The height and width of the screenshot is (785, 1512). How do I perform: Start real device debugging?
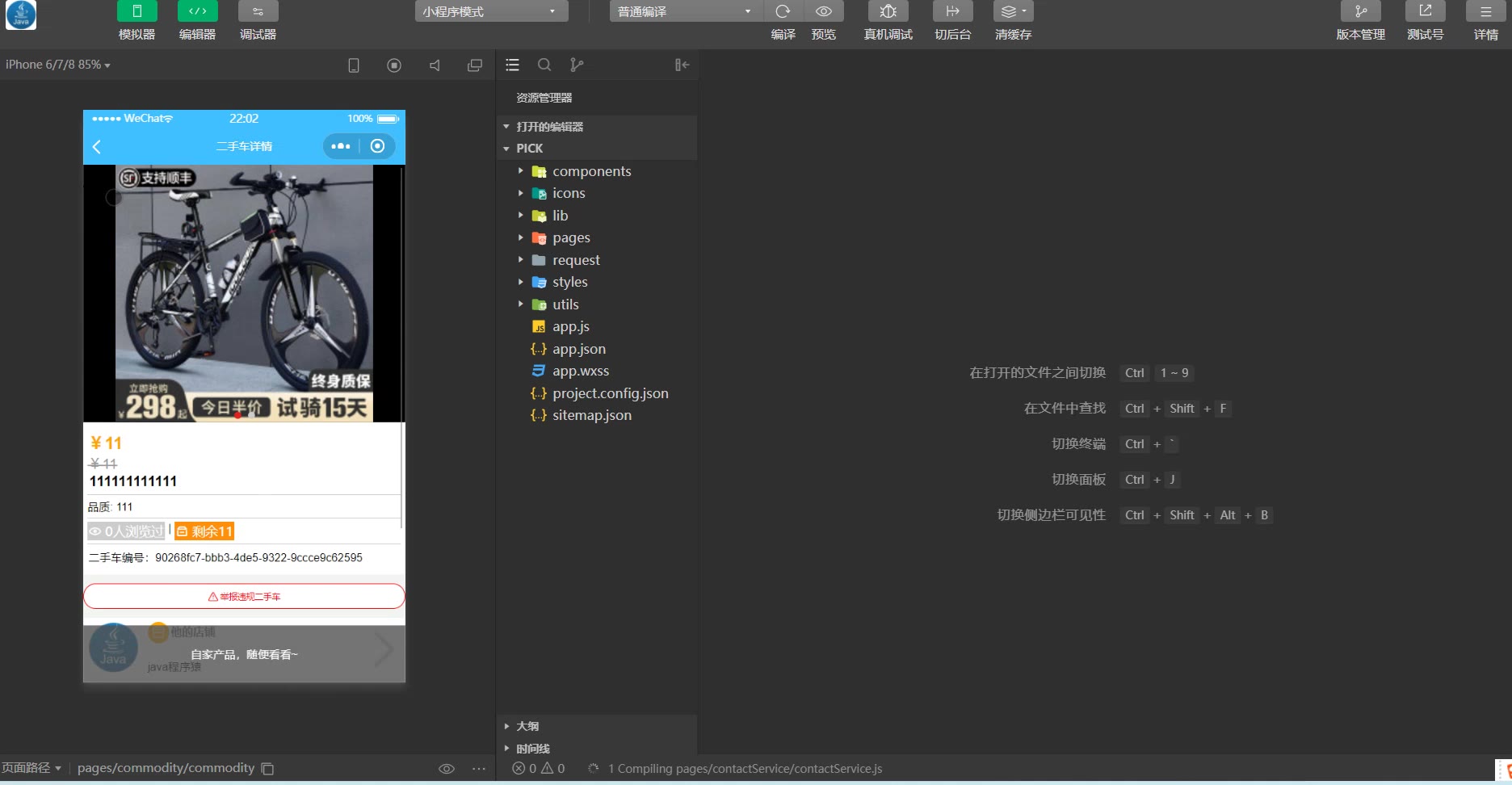[x=888, y=11]
